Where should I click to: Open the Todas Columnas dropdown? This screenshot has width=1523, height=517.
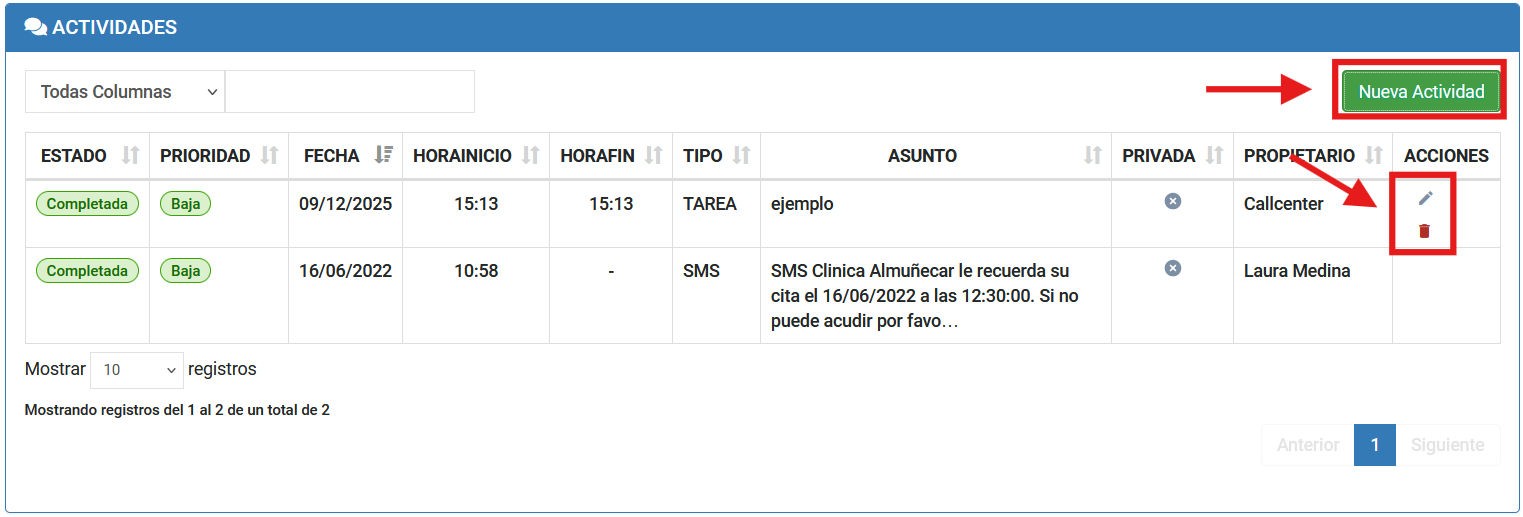[125, 92]
